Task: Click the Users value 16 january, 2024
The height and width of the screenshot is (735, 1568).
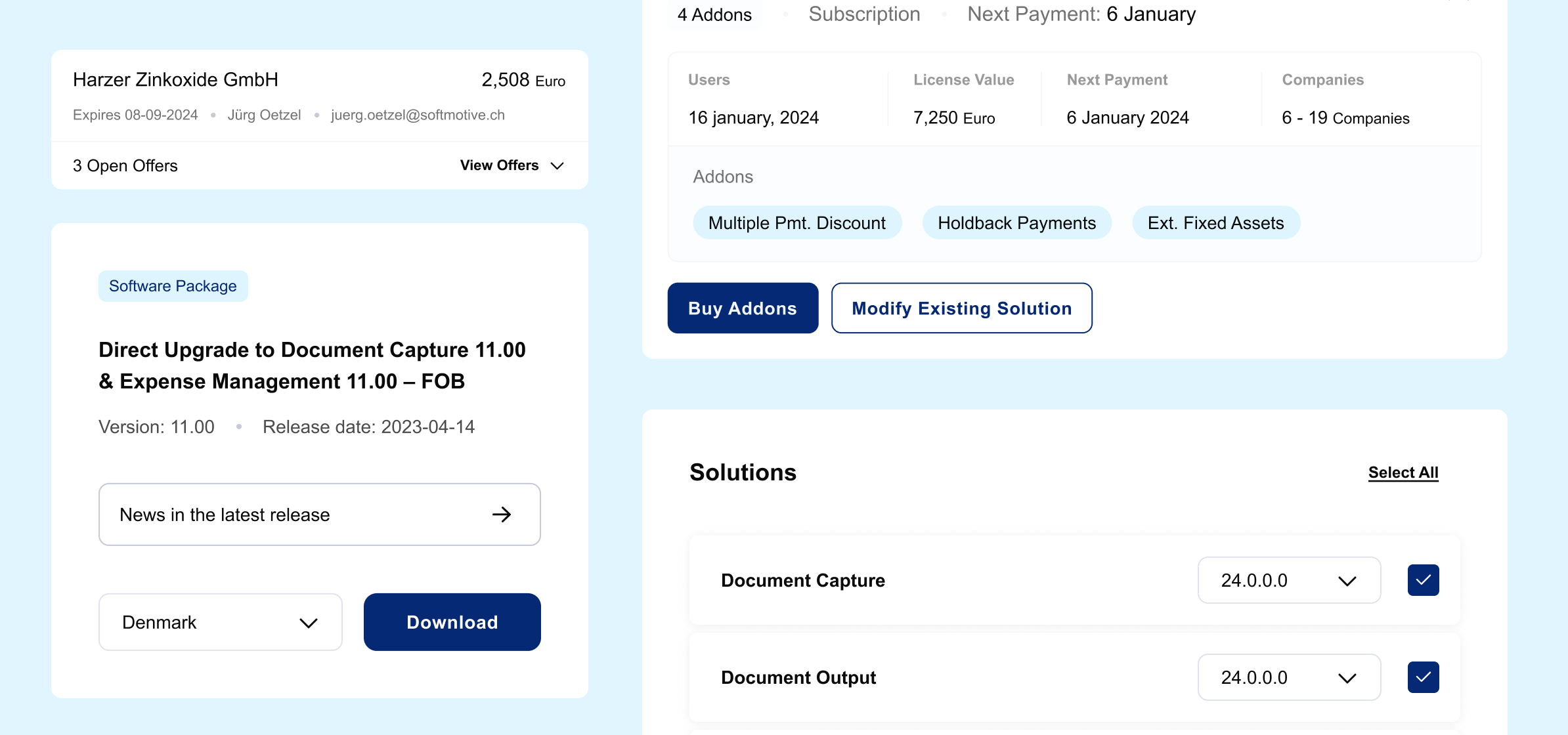Action: (x=754, y=118)
